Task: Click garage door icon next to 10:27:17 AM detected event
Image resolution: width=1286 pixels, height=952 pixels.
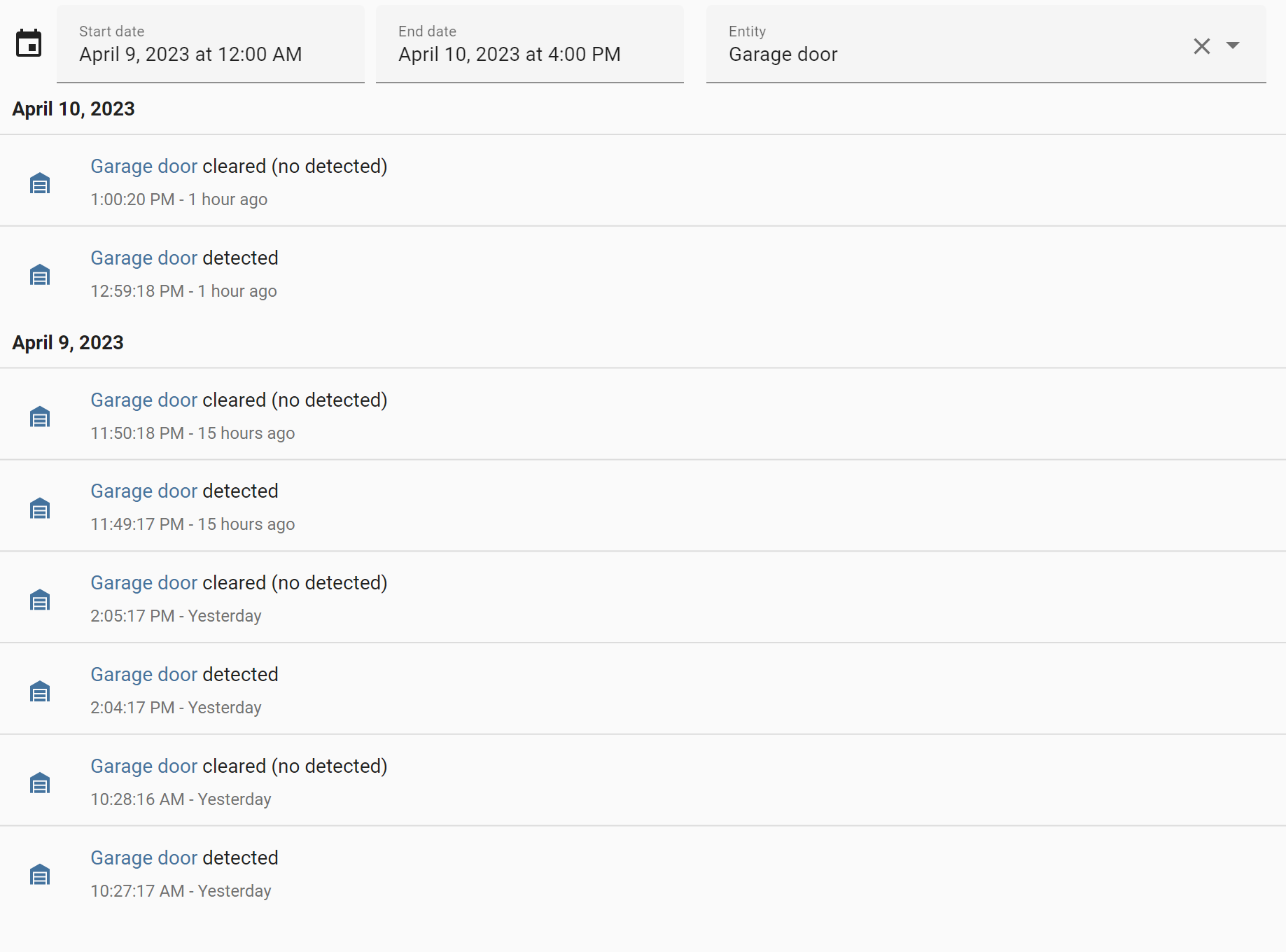Action: 40,874
